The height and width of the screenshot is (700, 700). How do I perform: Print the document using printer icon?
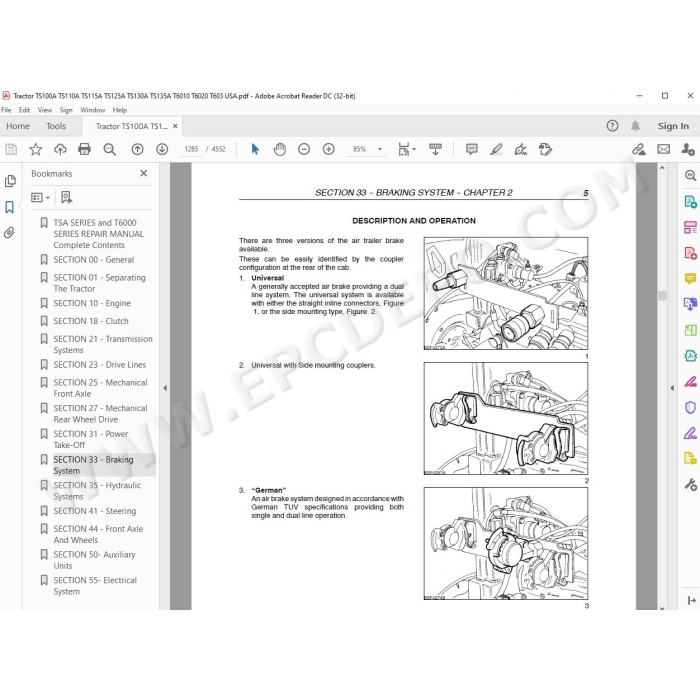pyautogui.click(x=84, y=149)
